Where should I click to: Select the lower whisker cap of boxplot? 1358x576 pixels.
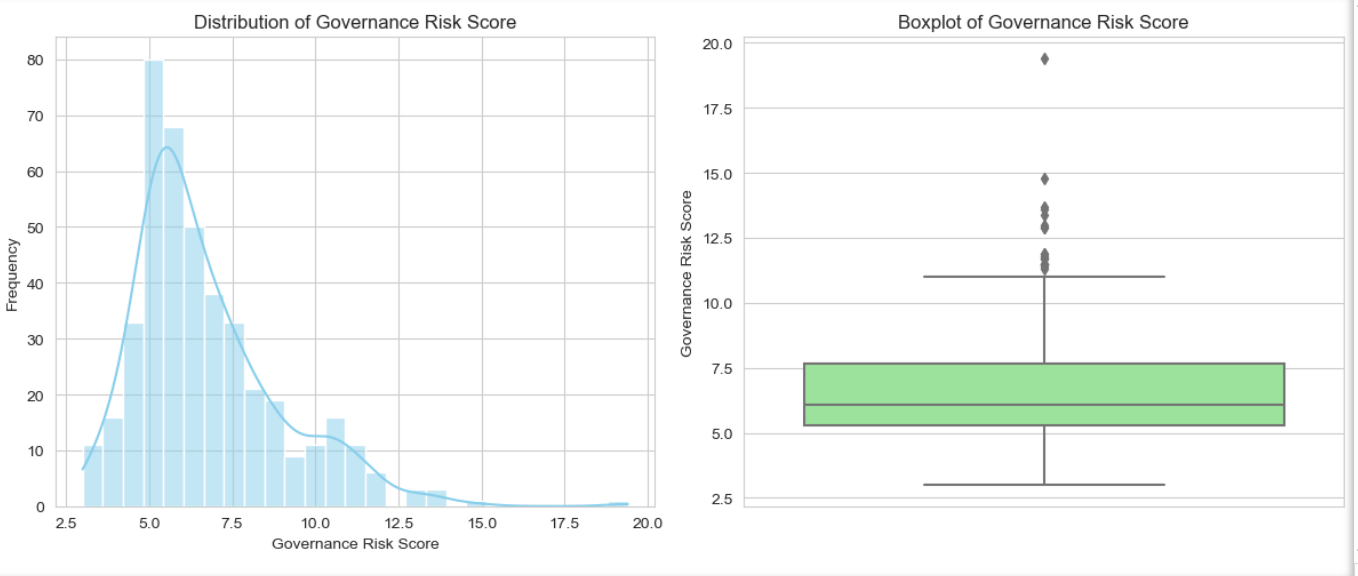tap(1043, 485)
